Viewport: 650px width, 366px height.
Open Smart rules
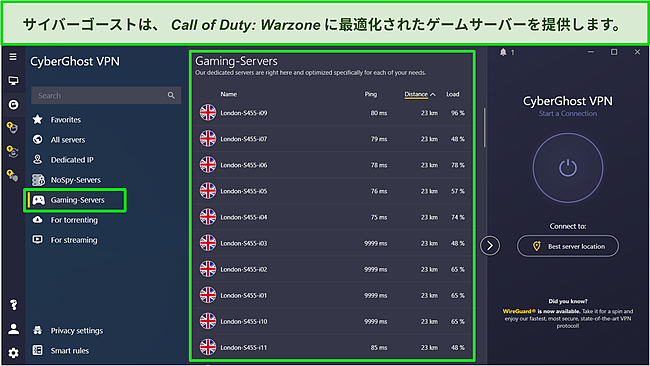pos(70,351)
